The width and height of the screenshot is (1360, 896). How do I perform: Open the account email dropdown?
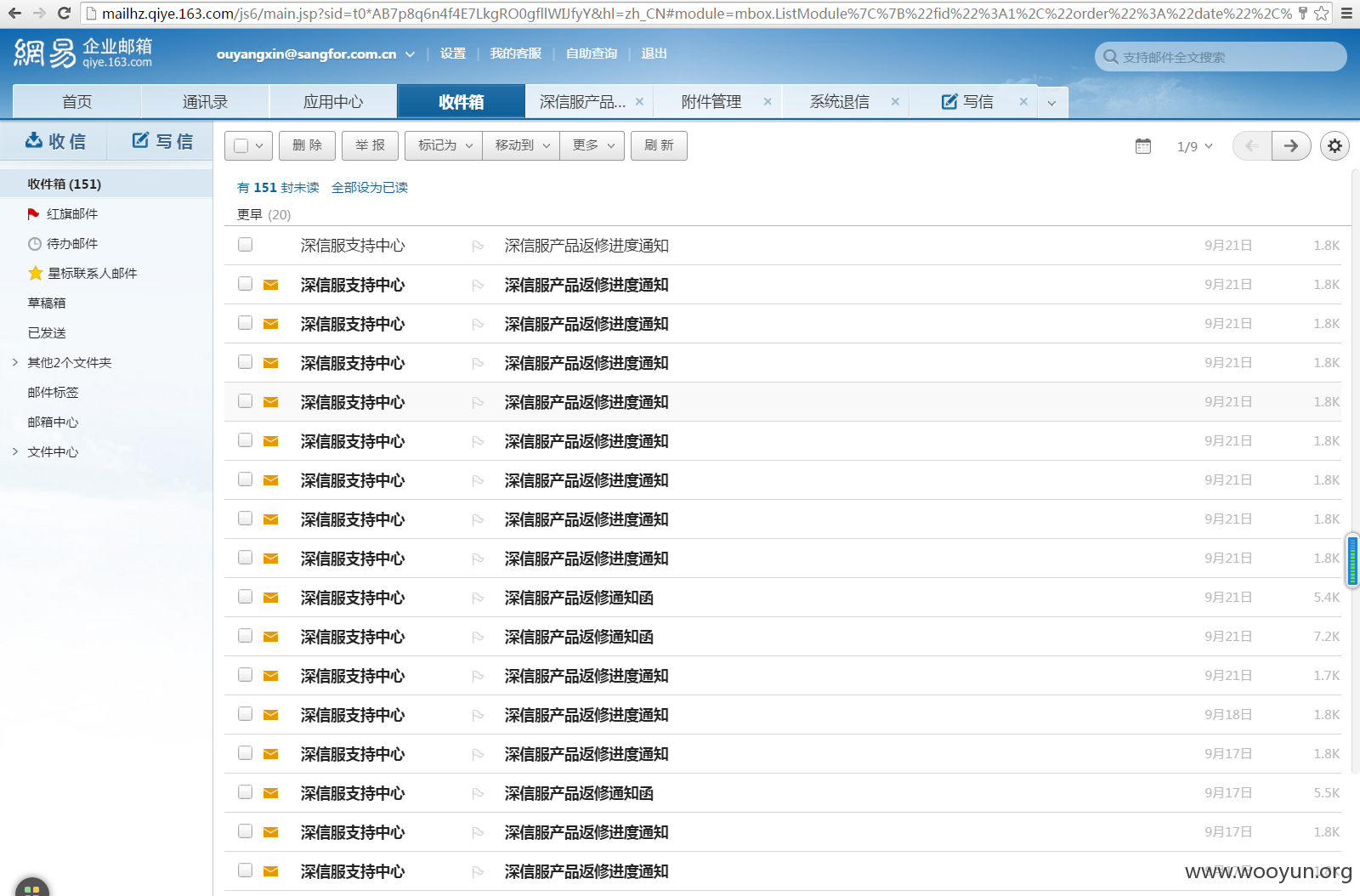[x=410, y=54]
